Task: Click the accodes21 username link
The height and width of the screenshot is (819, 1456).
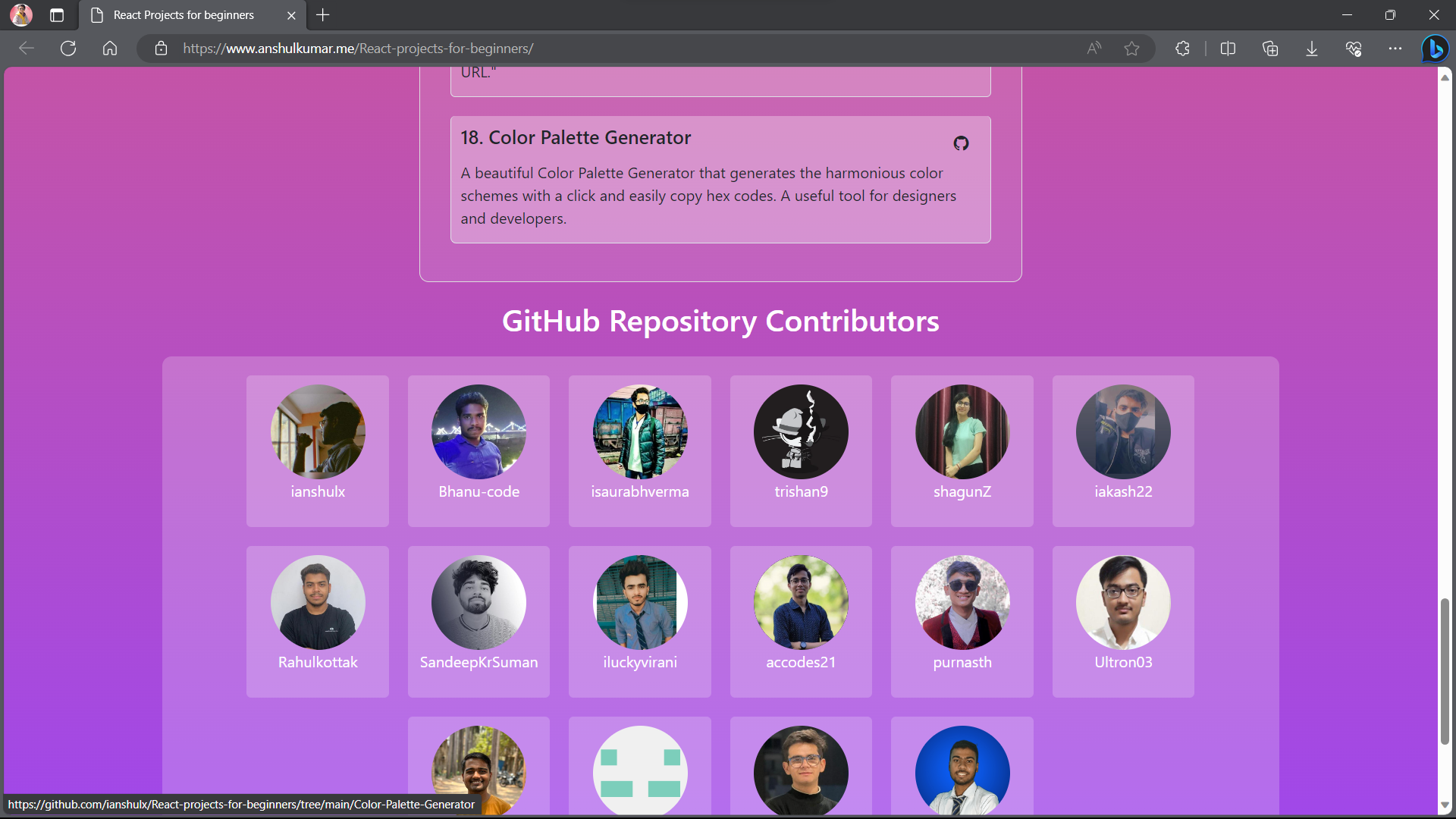Action: coord(801,662)
